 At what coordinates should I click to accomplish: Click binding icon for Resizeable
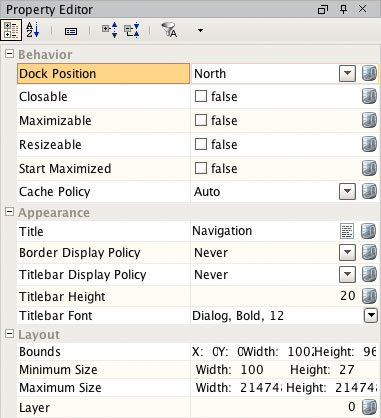[369, 144]
